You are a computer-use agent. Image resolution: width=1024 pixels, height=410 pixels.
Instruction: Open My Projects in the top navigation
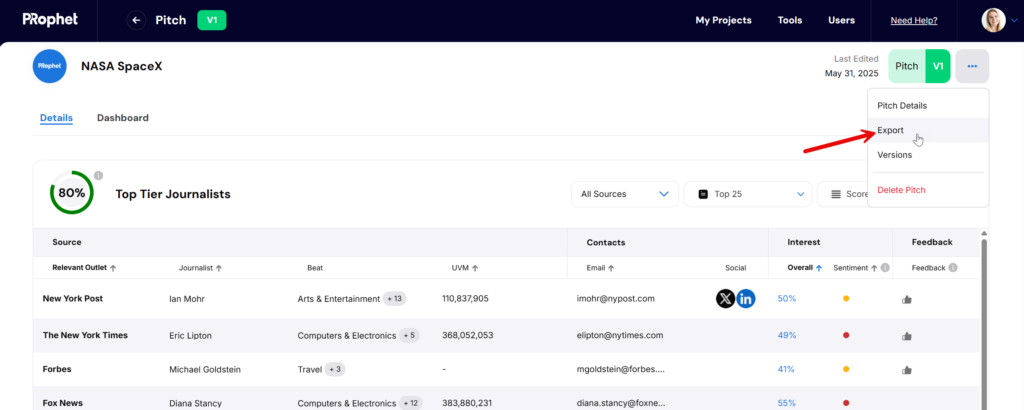724,20
